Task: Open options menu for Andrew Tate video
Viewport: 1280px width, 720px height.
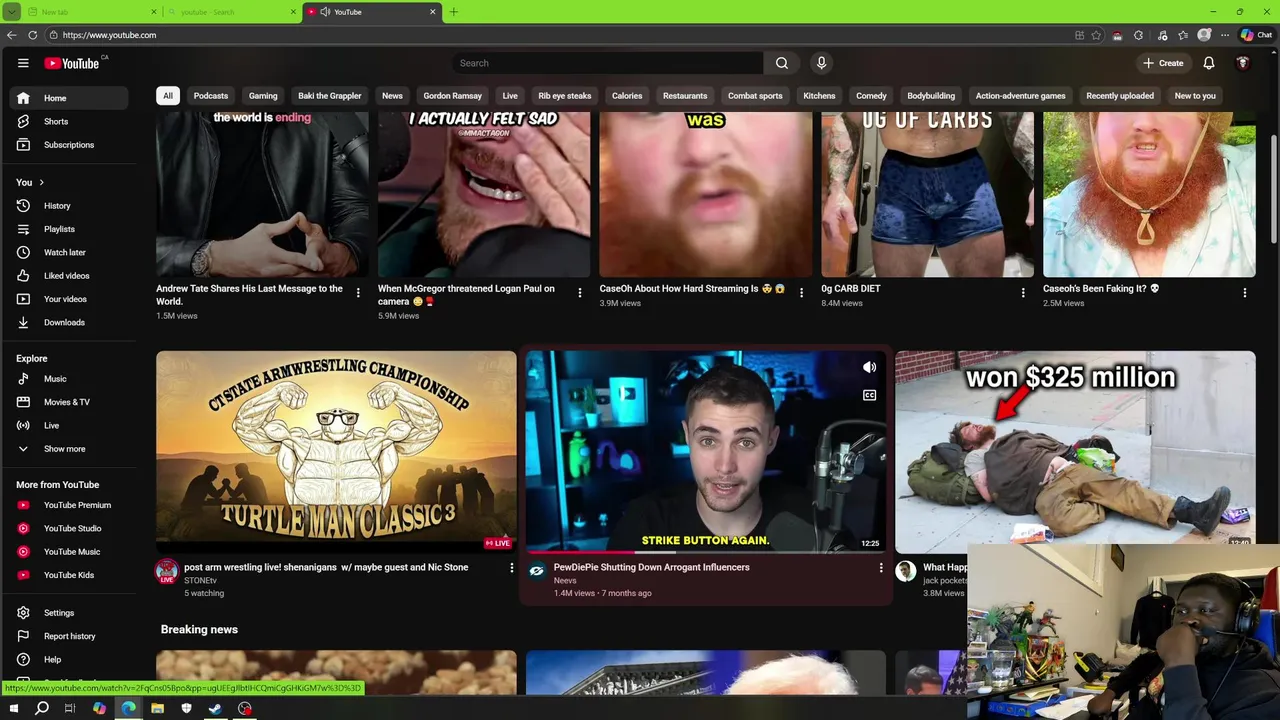Action: (358, 293)
